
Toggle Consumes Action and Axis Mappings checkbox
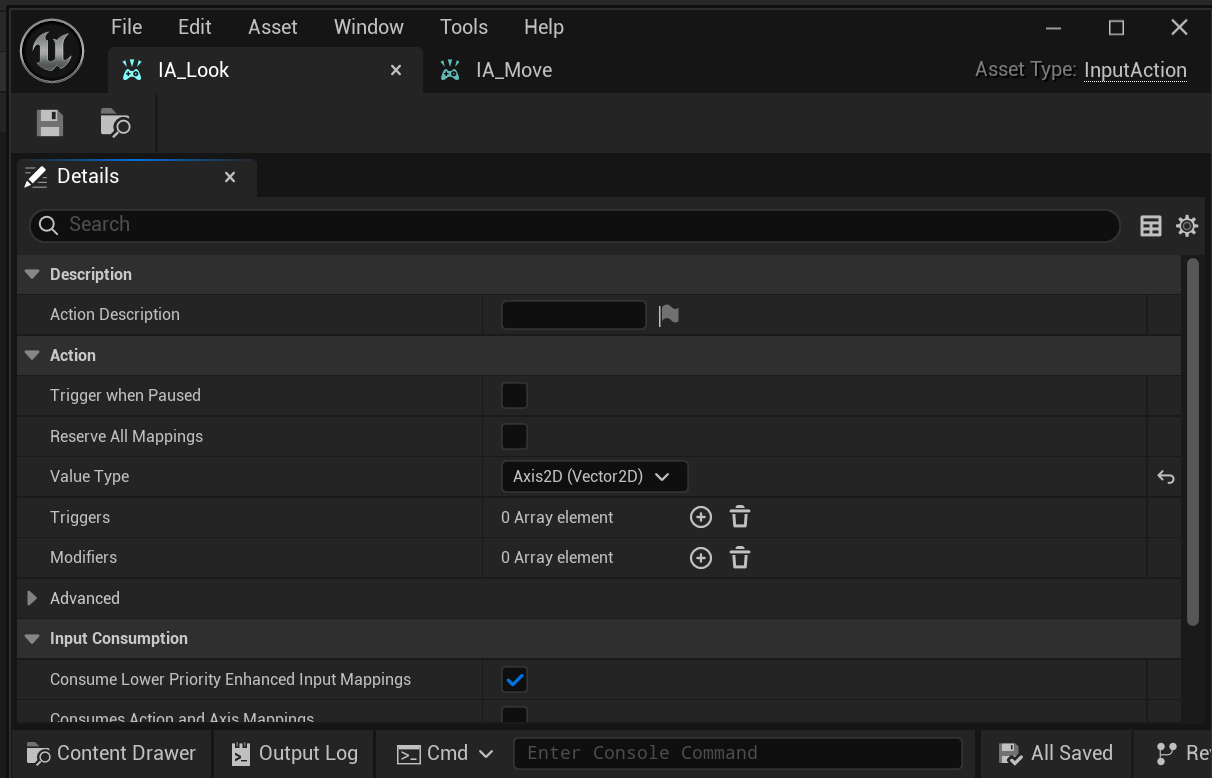(514, 714)
